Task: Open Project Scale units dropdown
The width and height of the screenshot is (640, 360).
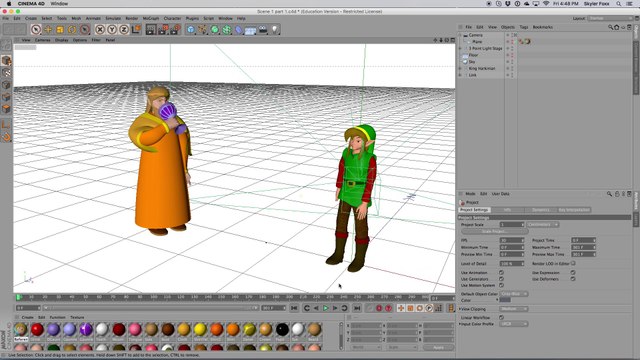Action: pyautogui.click(x=542, y=225)
